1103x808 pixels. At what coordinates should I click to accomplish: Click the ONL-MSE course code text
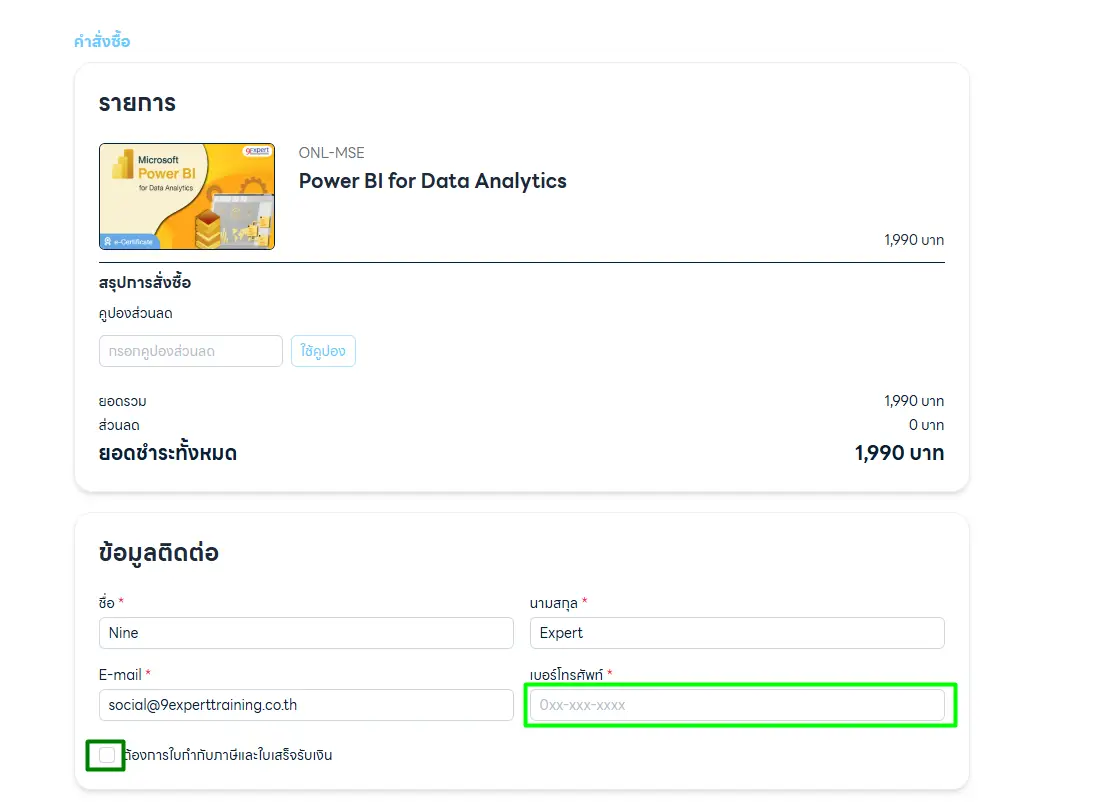point(331,153)
